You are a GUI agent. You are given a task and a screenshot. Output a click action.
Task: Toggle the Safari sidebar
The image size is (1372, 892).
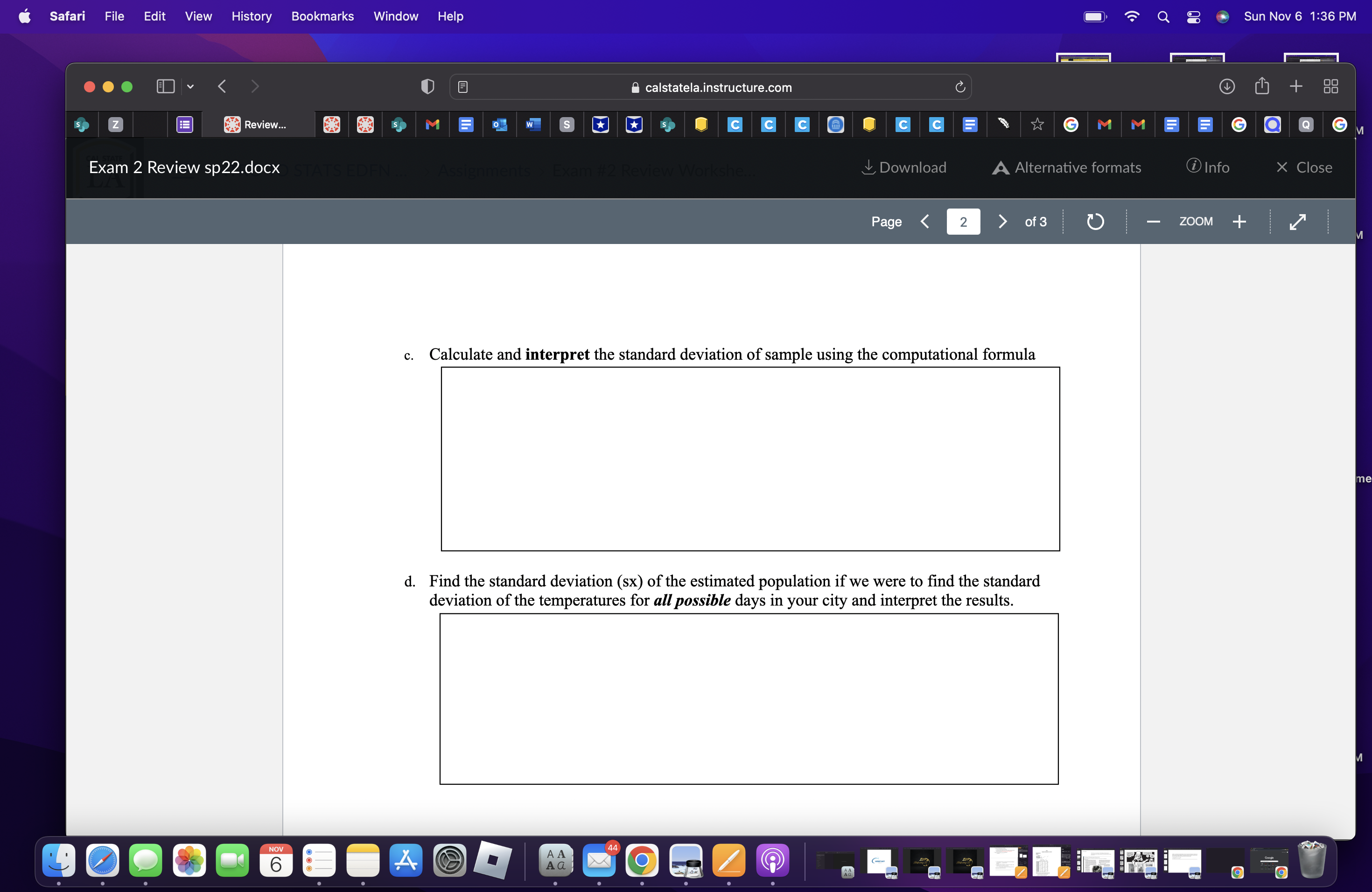[165, 86]
